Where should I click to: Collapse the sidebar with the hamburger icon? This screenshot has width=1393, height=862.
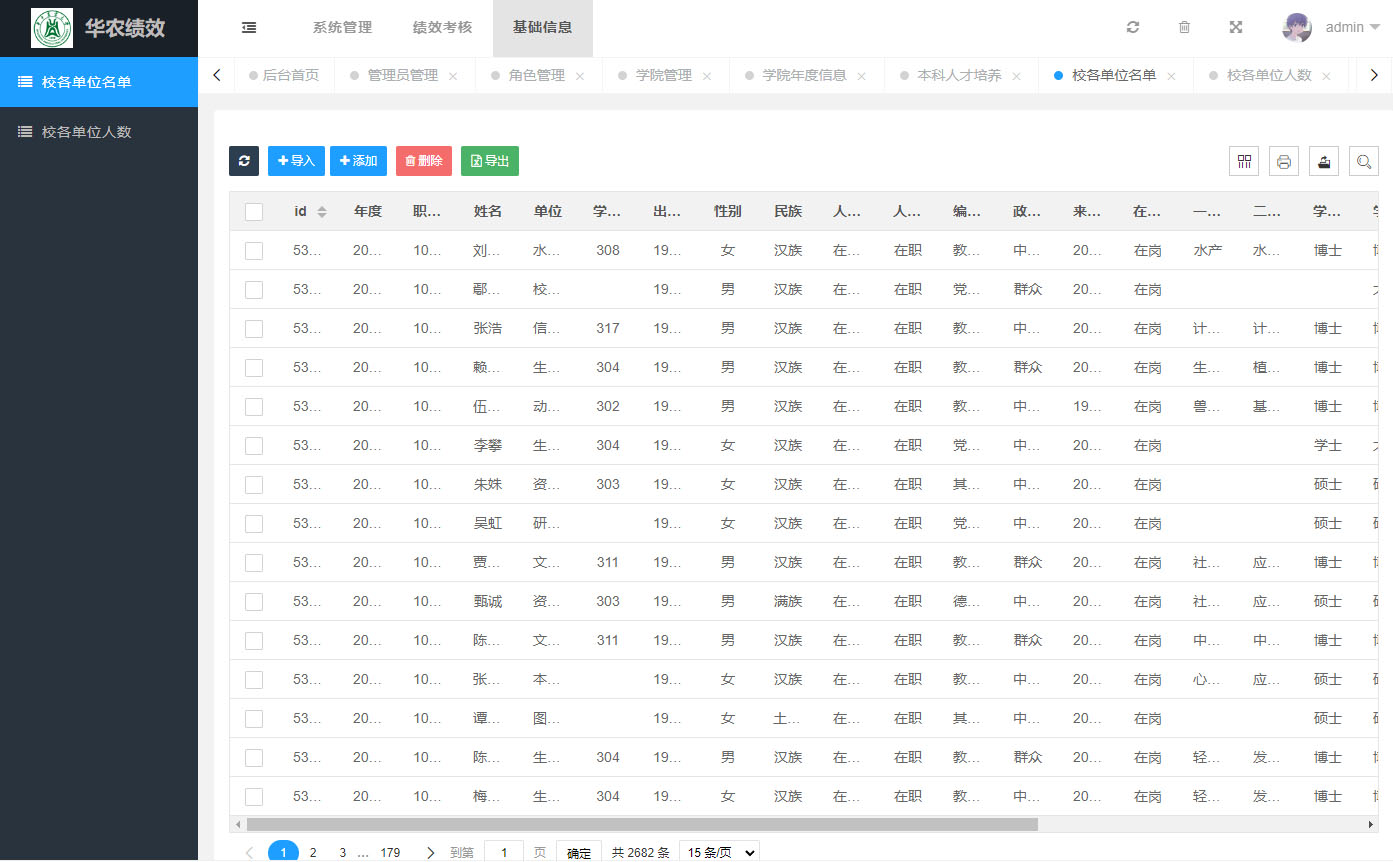click(249, 28)
